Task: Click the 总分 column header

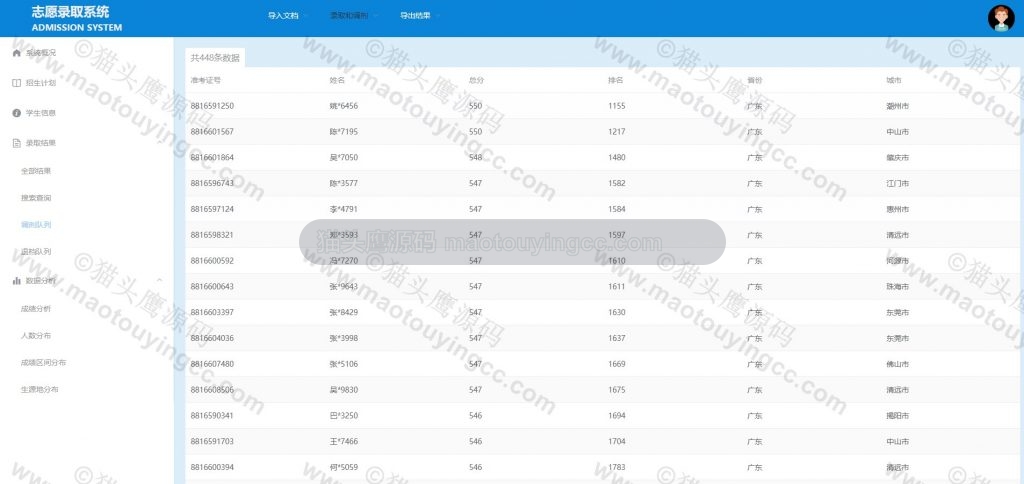Action: click(x=476, y=80)
